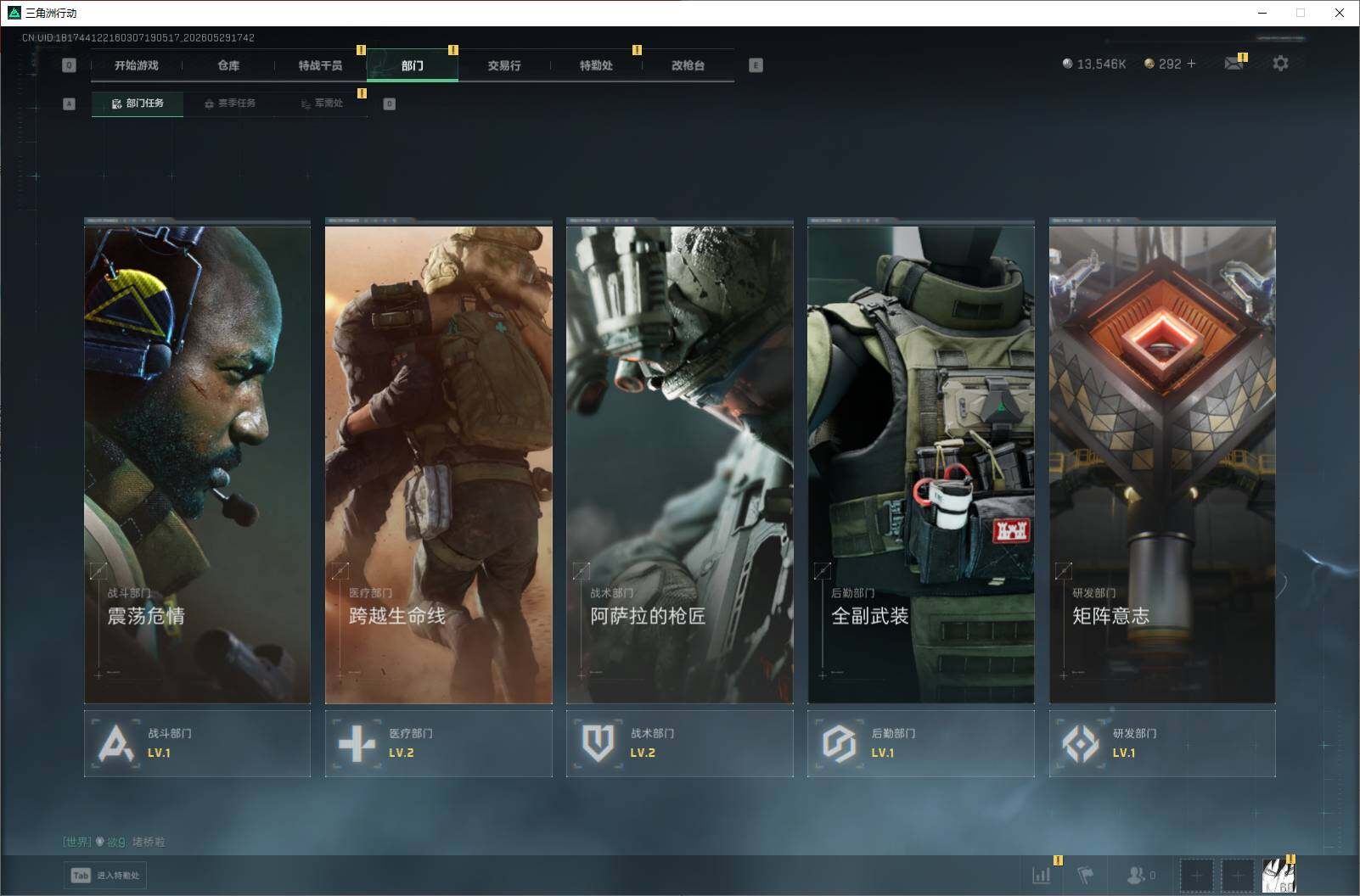Click the Tab 进入特勤处 button
The height and width of the screenshot is (896, 1360).
[x=105, y=876]
